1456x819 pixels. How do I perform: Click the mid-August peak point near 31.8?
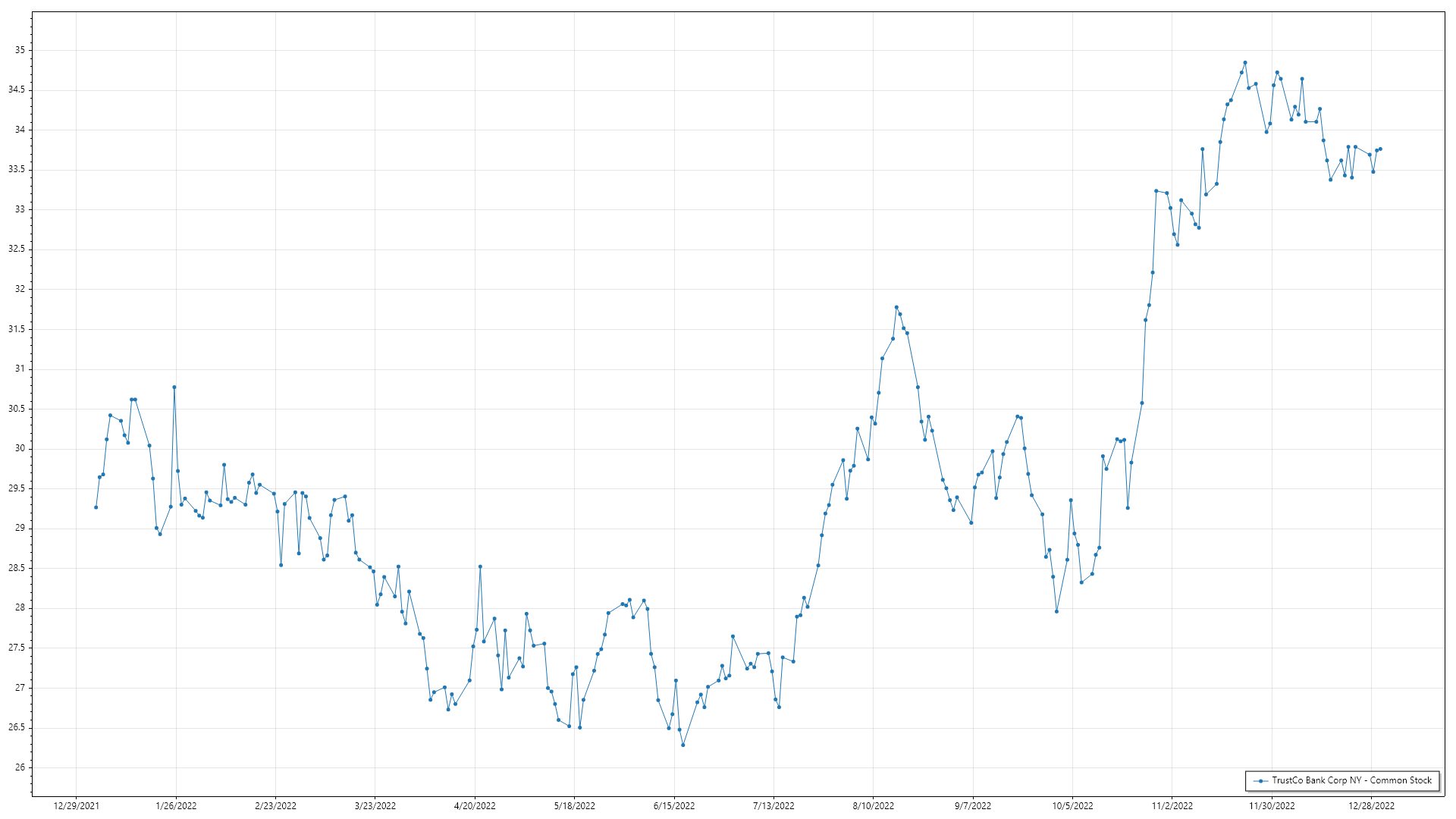coord(896,307)
